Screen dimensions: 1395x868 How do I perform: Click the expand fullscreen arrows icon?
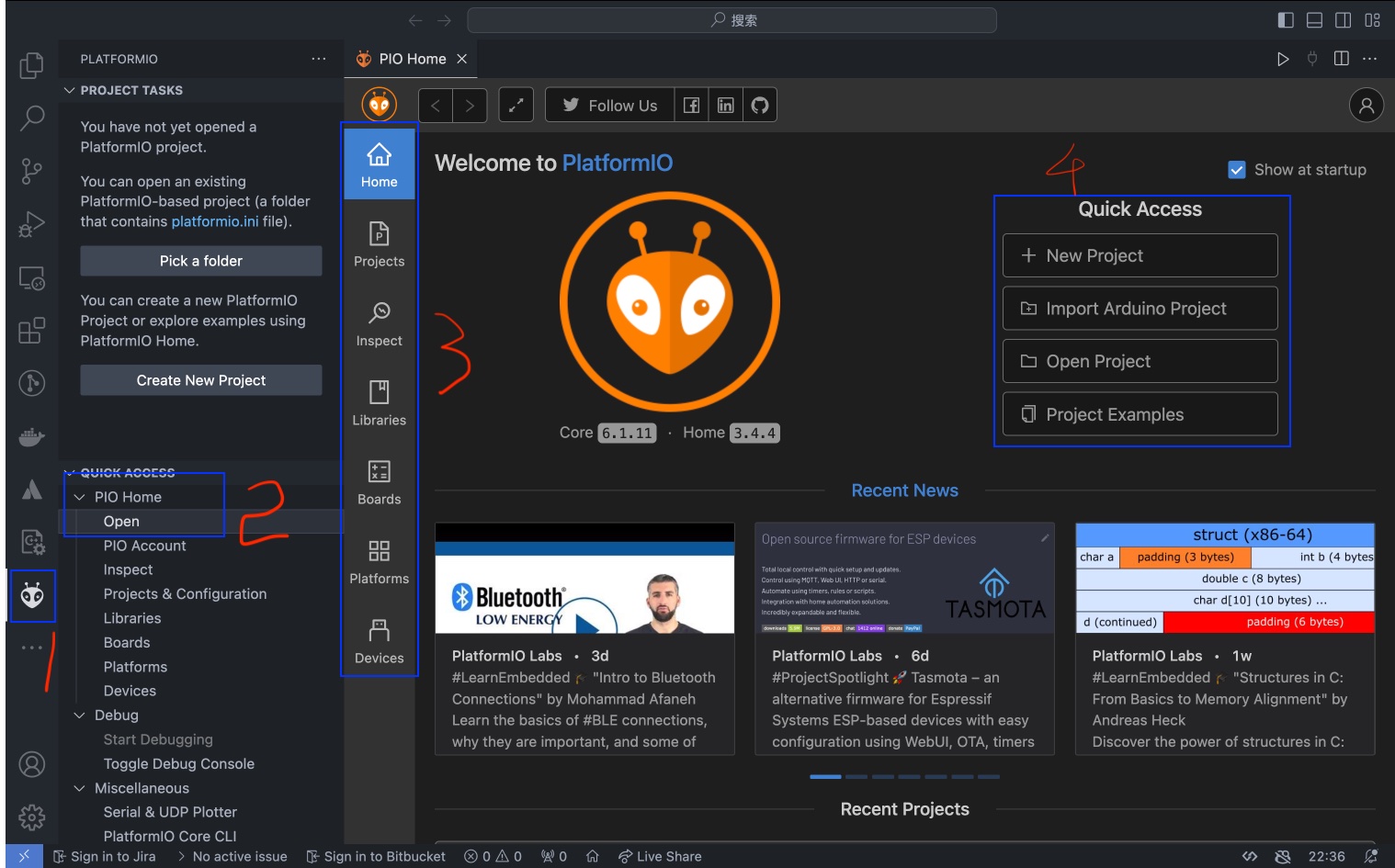point(516,105)
